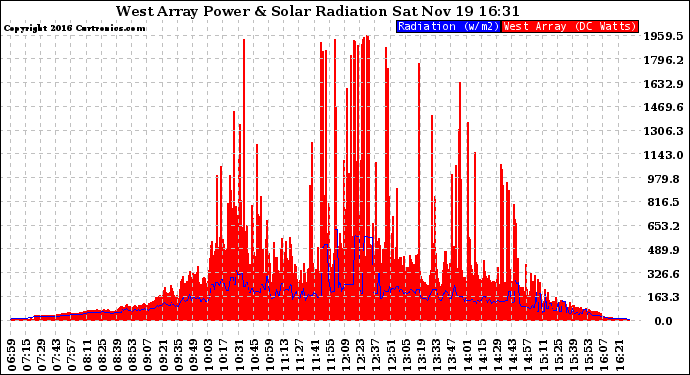Click the x-axis time label 10:45
This screenshot has height=375, width=690.
(x=255, y=355)
